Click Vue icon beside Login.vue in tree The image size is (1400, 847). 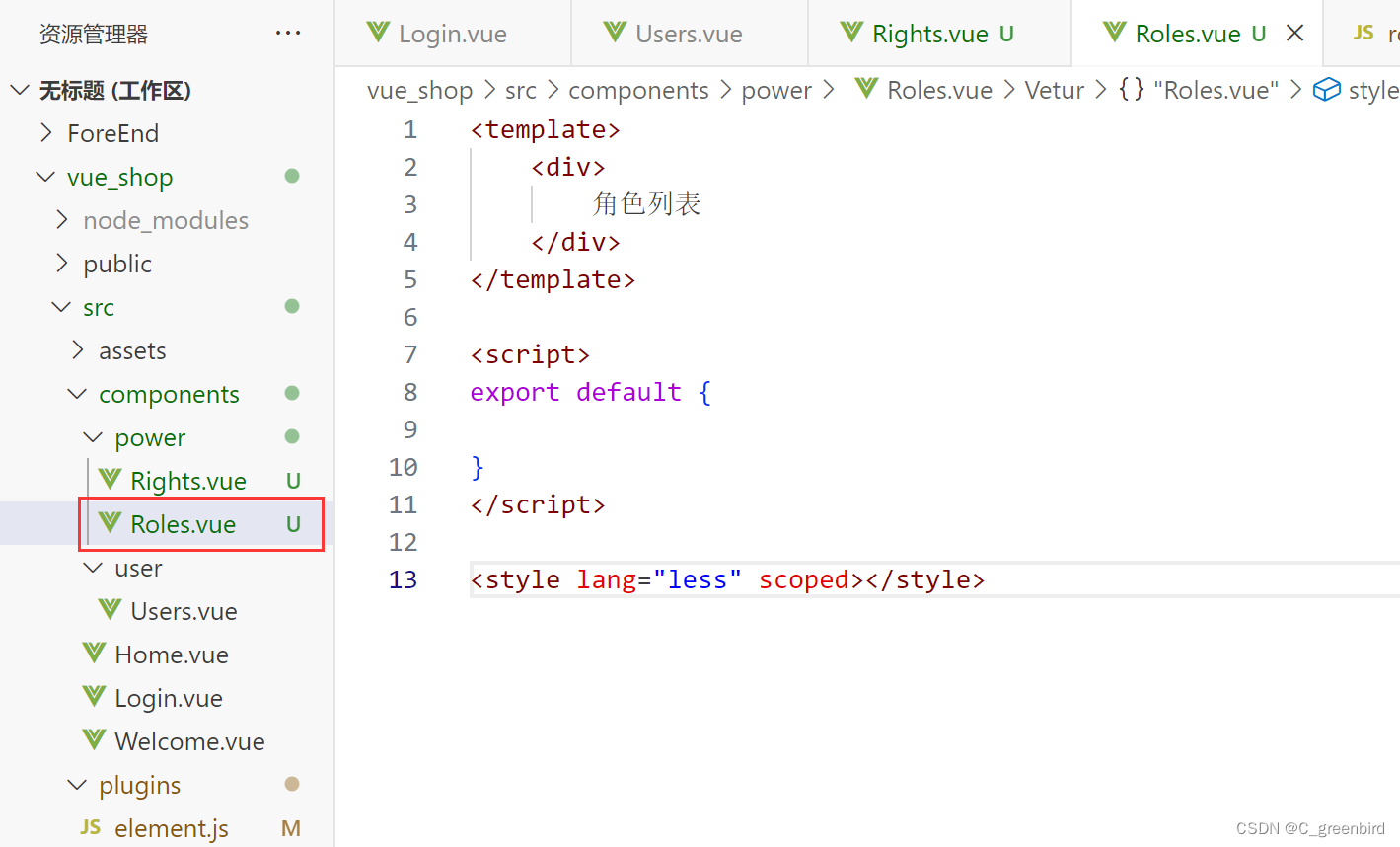pos(94,697)
